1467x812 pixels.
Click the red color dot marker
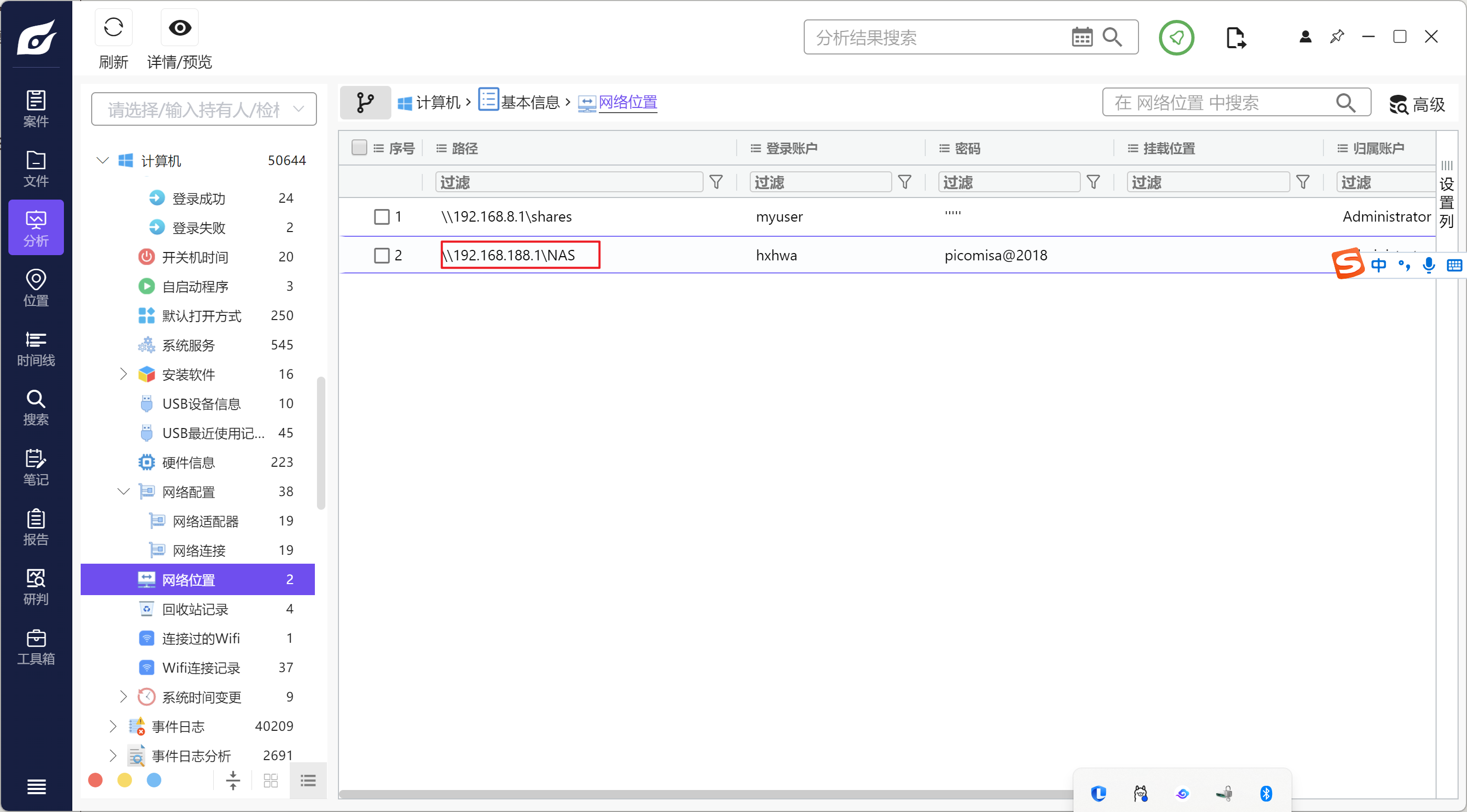[x=96, y=780]
